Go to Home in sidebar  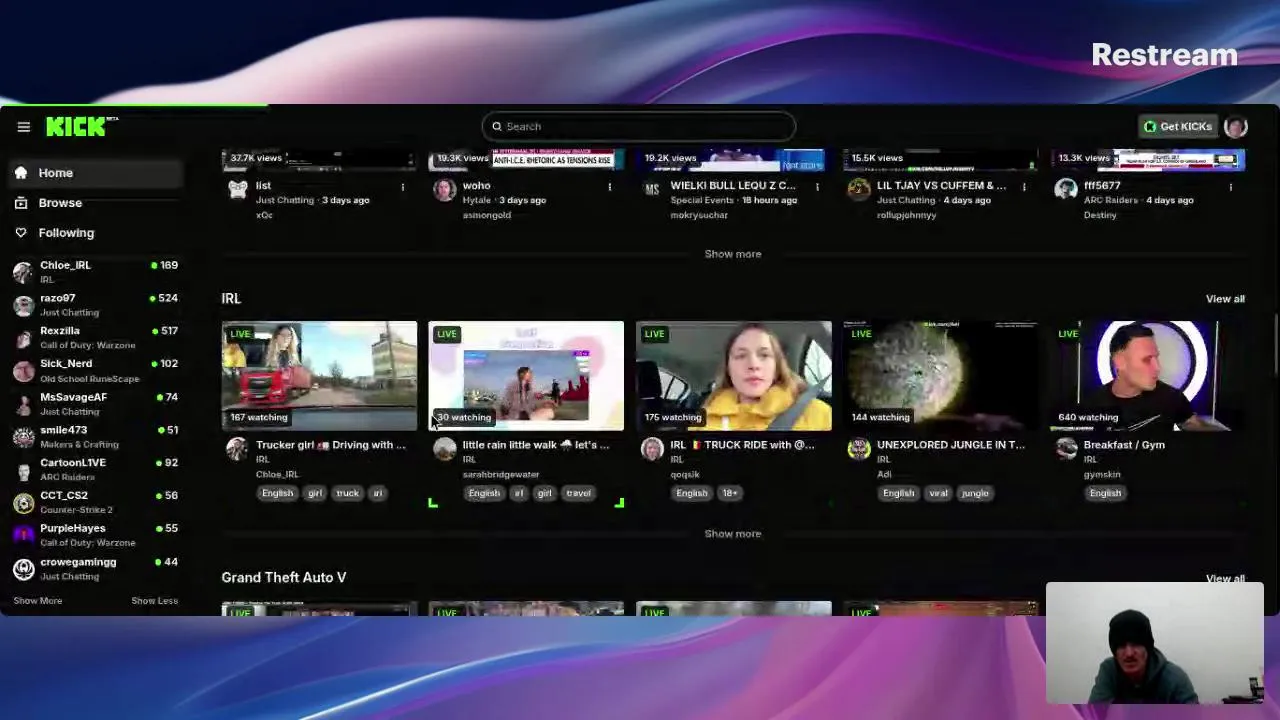point(97,173)
